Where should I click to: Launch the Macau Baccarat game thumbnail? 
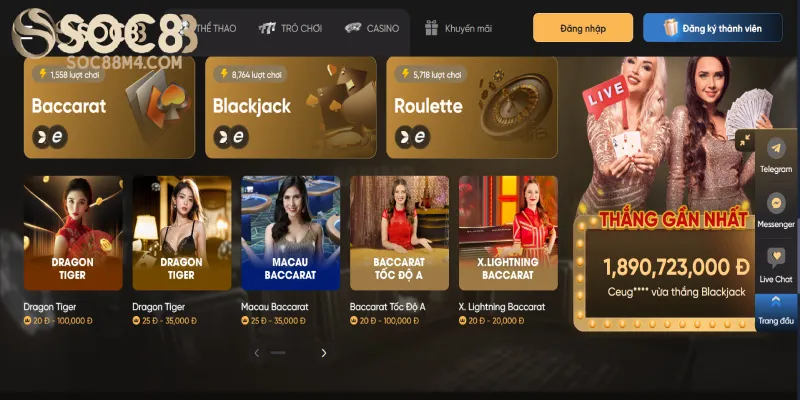[x=291, y=233]
